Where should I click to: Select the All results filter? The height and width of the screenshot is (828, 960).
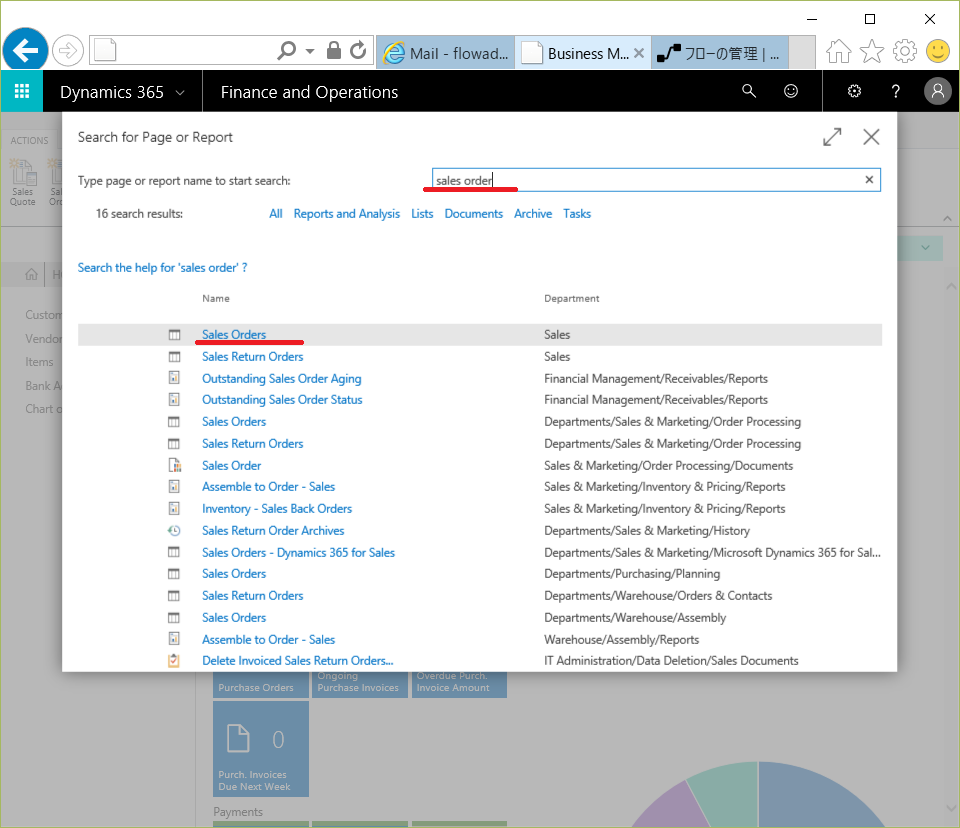coord(276,214)
